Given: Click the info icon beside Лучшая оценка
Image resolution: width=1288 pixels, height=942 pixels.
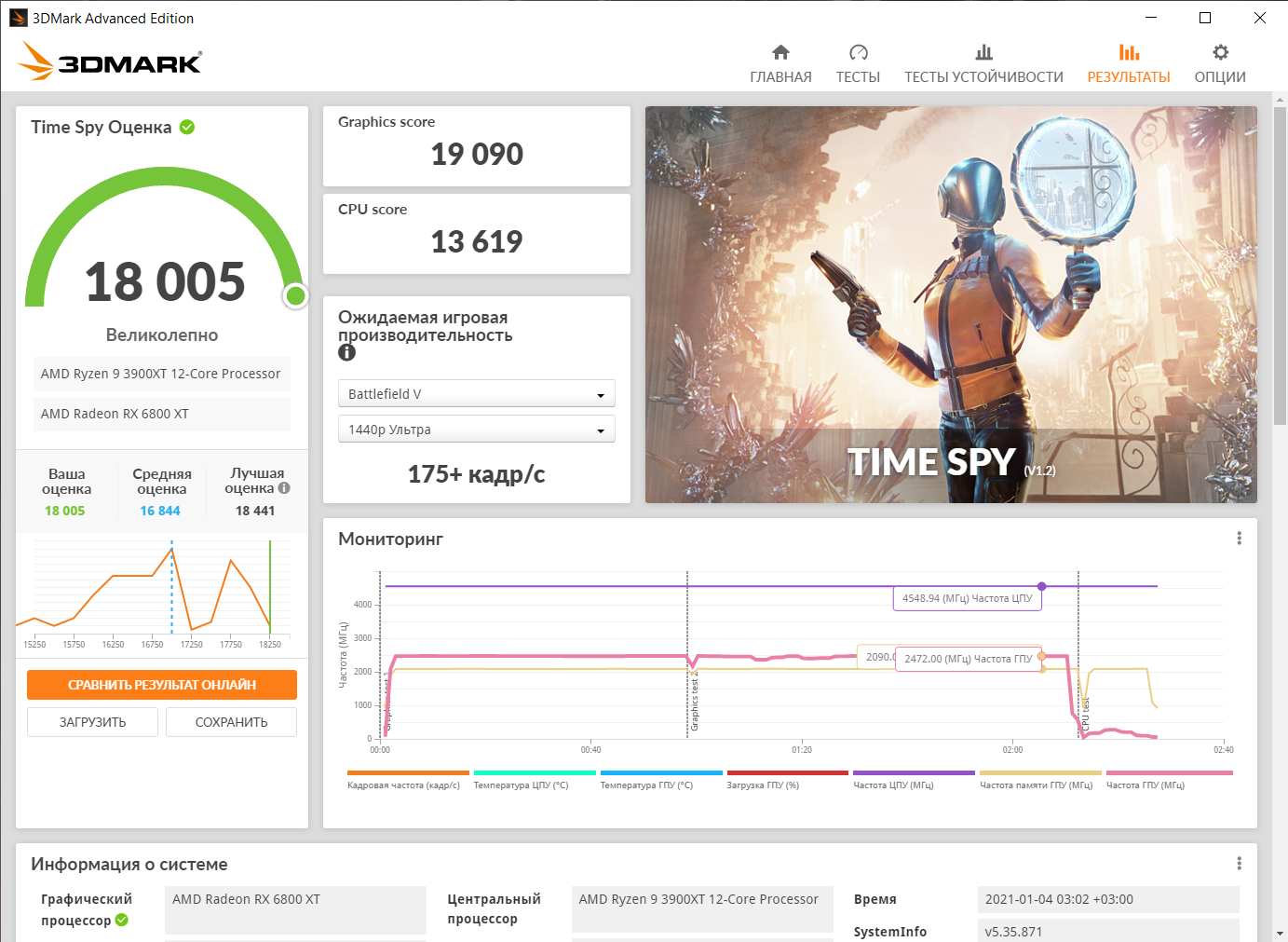Looking at the screenshot, I should point(284,487).
